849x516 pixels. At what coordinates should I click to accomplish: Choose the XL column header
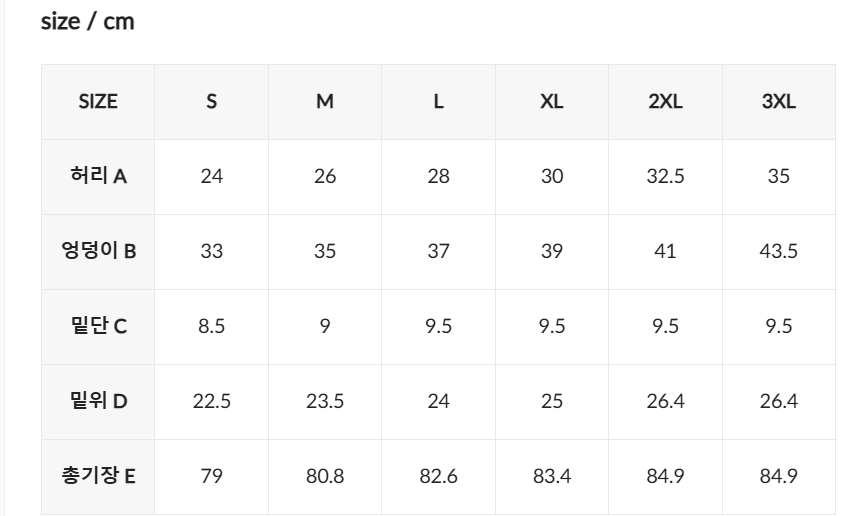point(552,101)
